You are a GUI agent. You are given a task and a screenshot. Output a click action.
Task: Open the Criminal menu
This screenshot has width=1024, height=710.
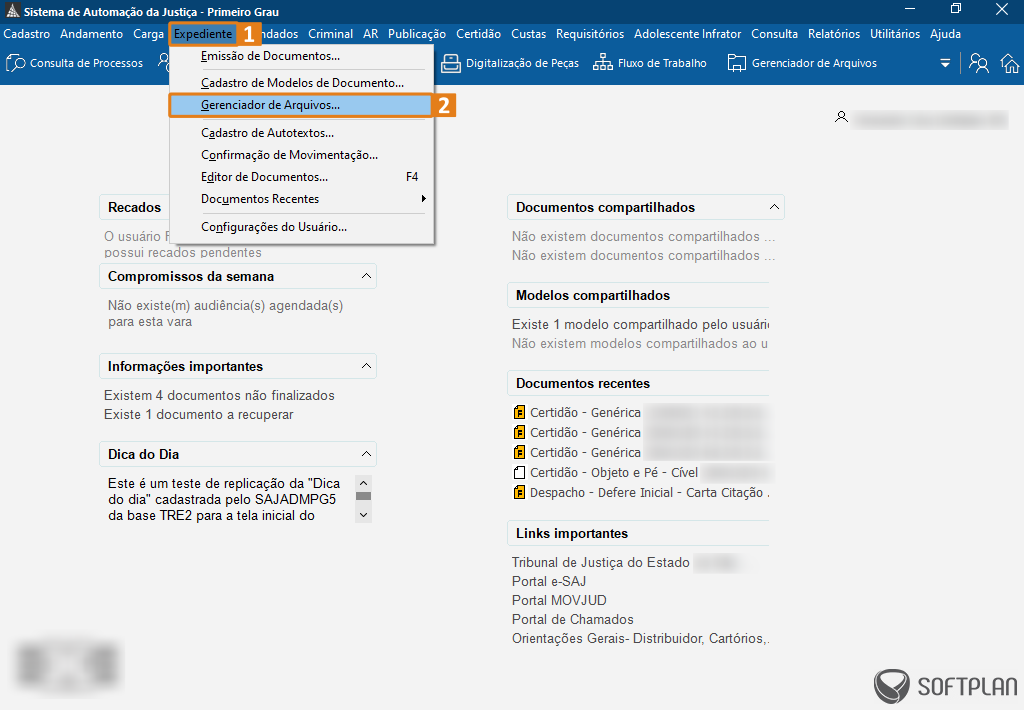tap(330, 34)
